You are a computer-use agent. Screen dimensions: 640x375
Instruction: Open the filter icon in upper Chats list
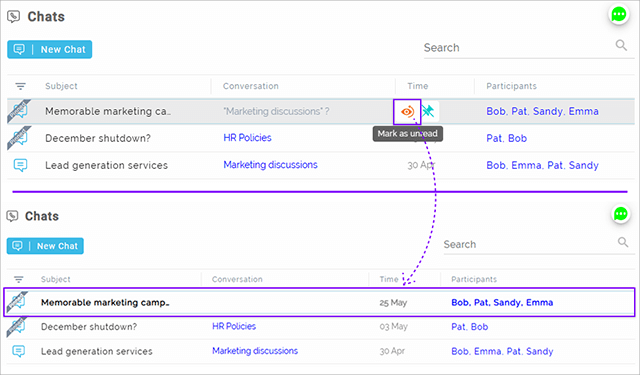(20, 86)
